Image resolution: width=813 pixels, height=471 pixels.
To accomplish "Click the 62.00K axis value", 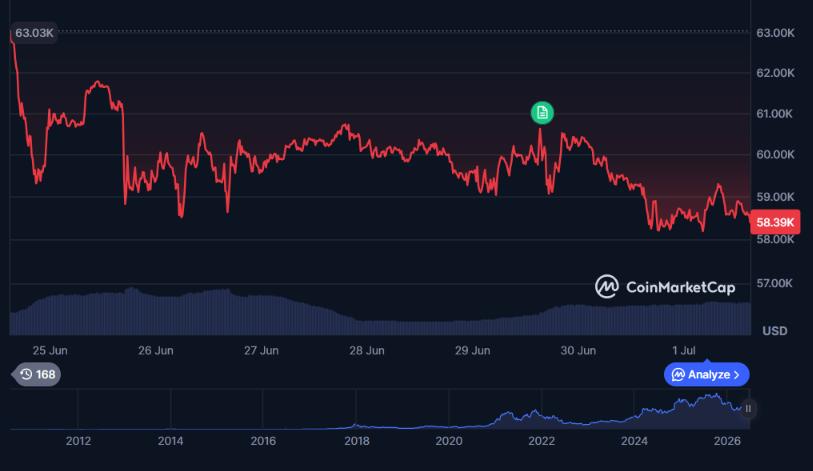I will click(x=775, y=73).
